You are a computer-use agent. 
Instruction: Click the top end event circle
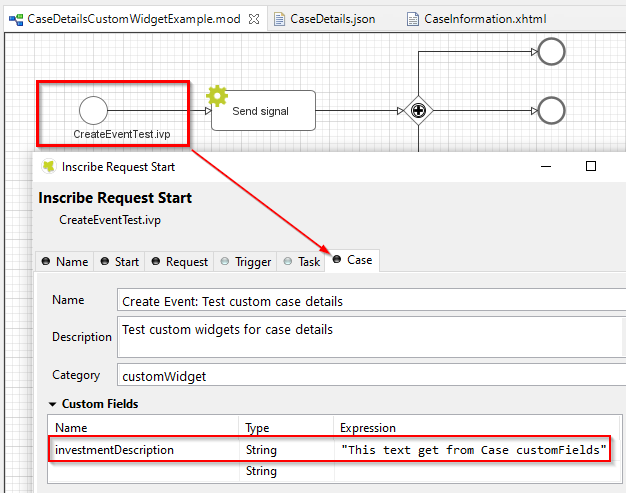[x=551, y=52]
